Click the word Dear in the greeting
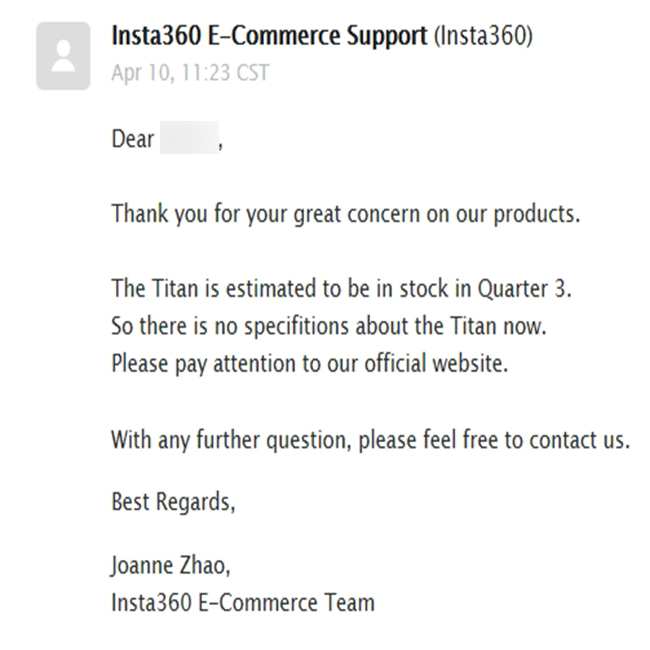 point(133,138)
